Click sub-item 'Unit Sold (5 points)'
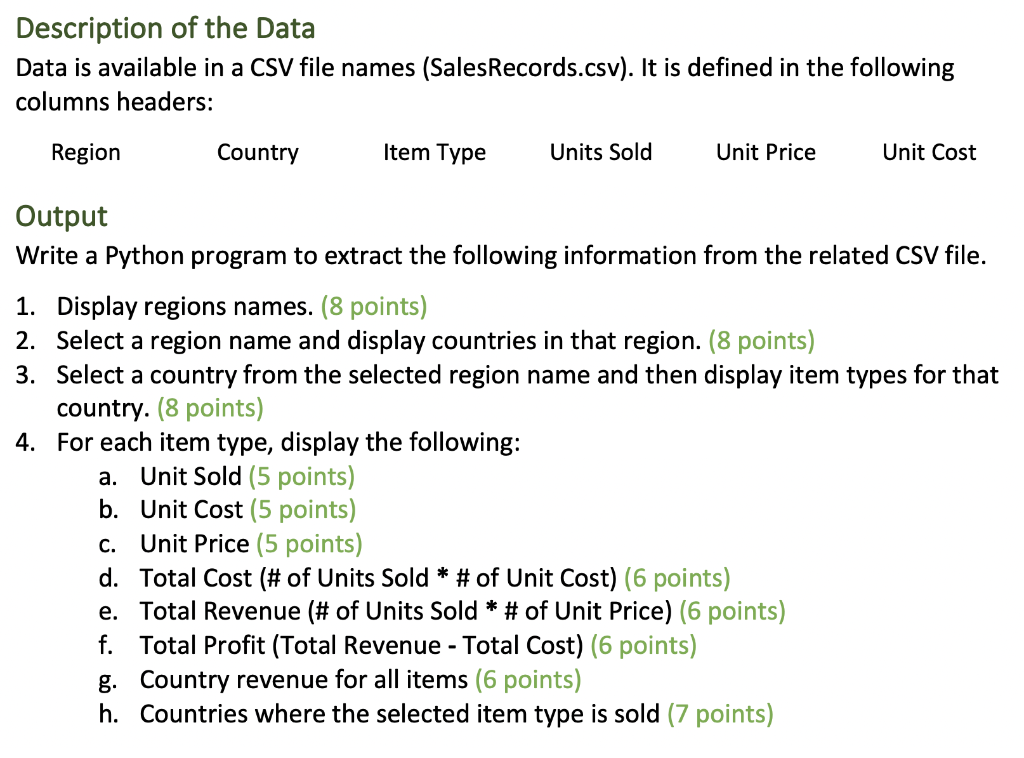 coord(248,477)
